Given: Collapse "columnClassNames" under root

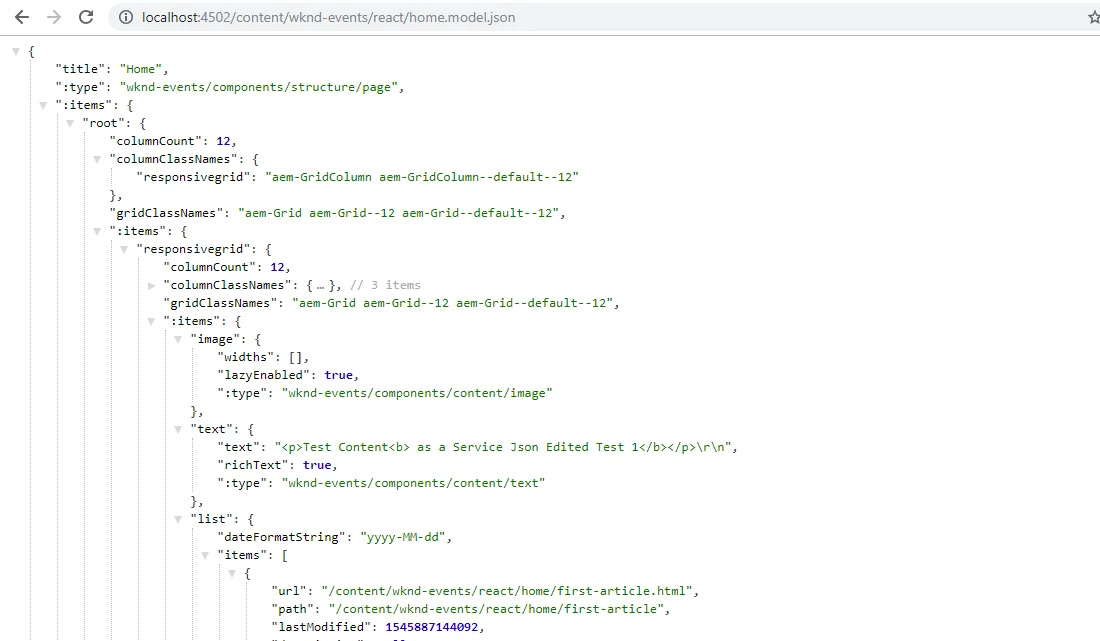Looking at the screenshot, I should 97,159.
